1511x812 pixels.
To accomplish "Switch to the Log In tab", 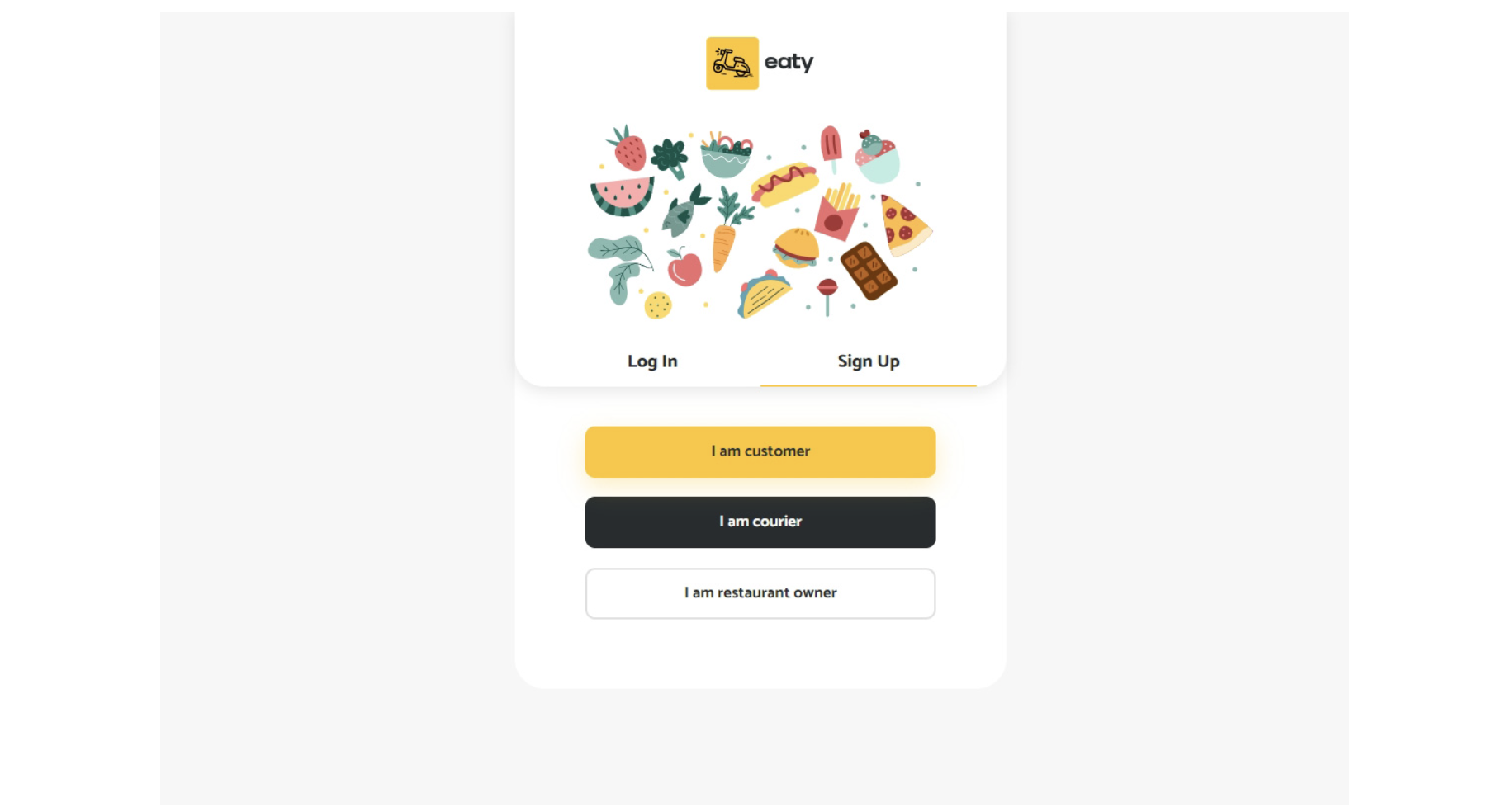I will 652,361.
